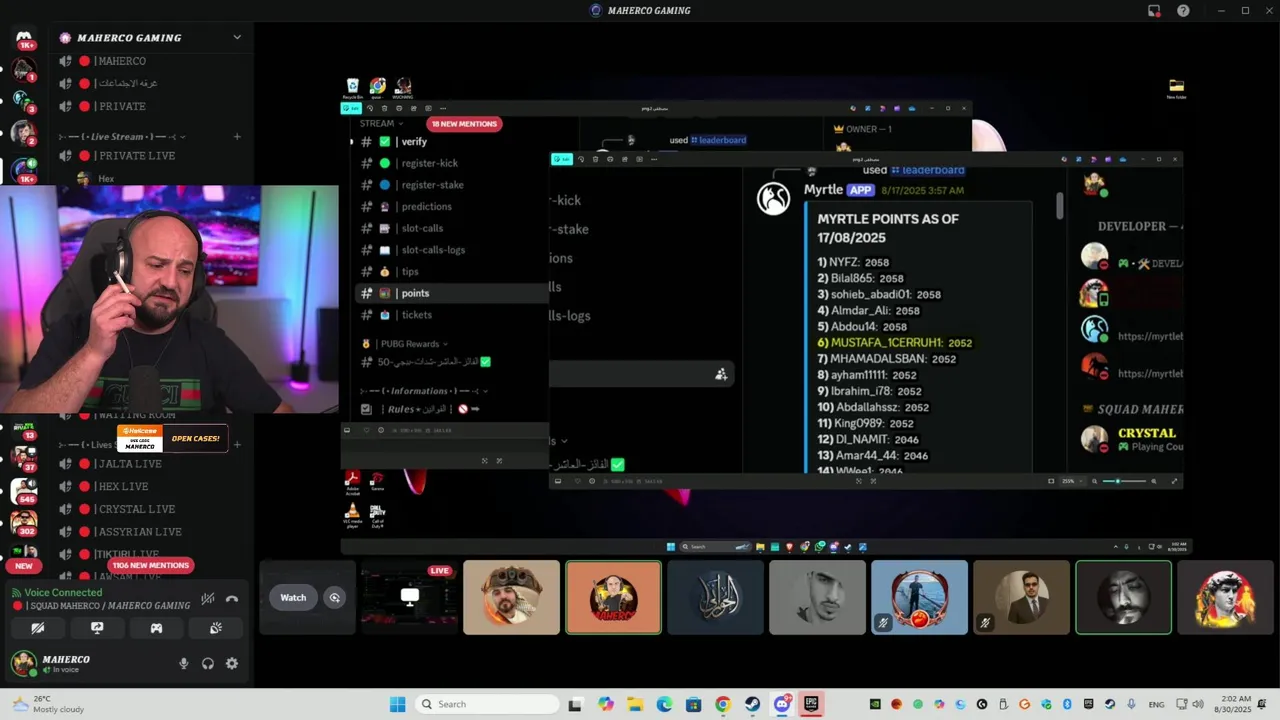Image resolution: width=1280 pixels, height=720 pixels.
Task: Open the Windows Start button
Action: [397, 704]
